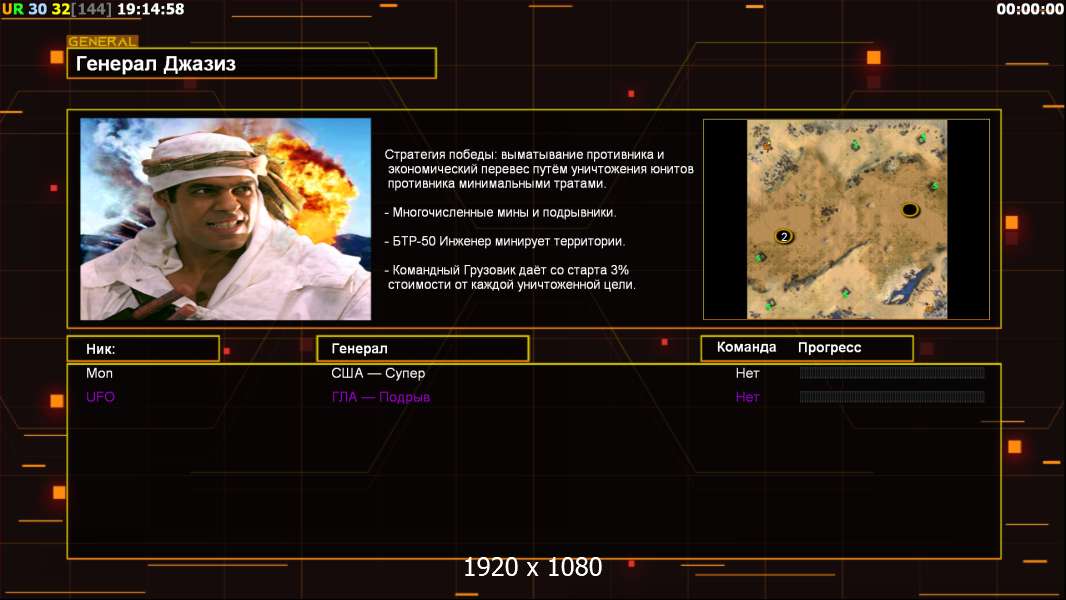Click the orange GENERAL label
The height and width of the screenshot is (600, 1066).
point(103,41)
